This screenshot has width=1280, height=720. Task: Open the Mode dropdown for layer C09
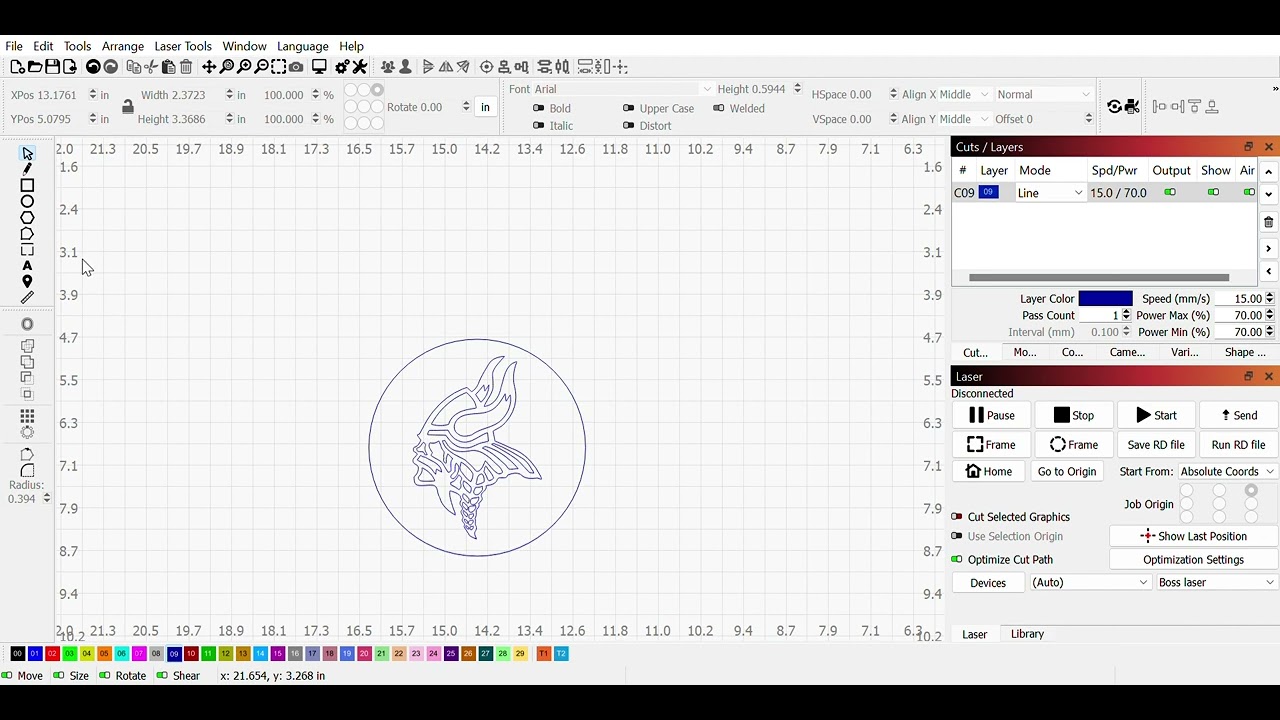click(x=1050, y=193)
